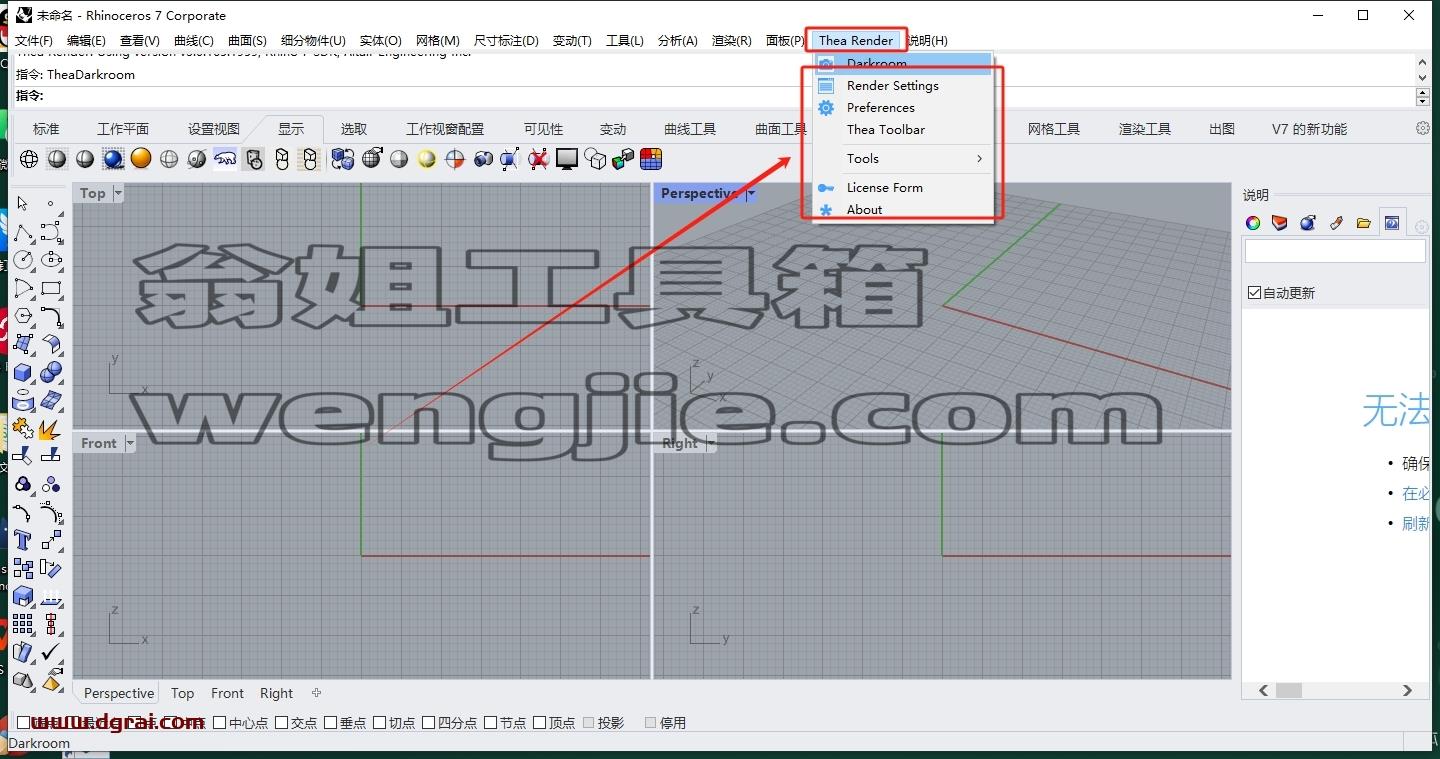Screen dimensions: 1440x759
Task: Switch to the 工作平面 toolbar tab
Action: click(123, 129)
